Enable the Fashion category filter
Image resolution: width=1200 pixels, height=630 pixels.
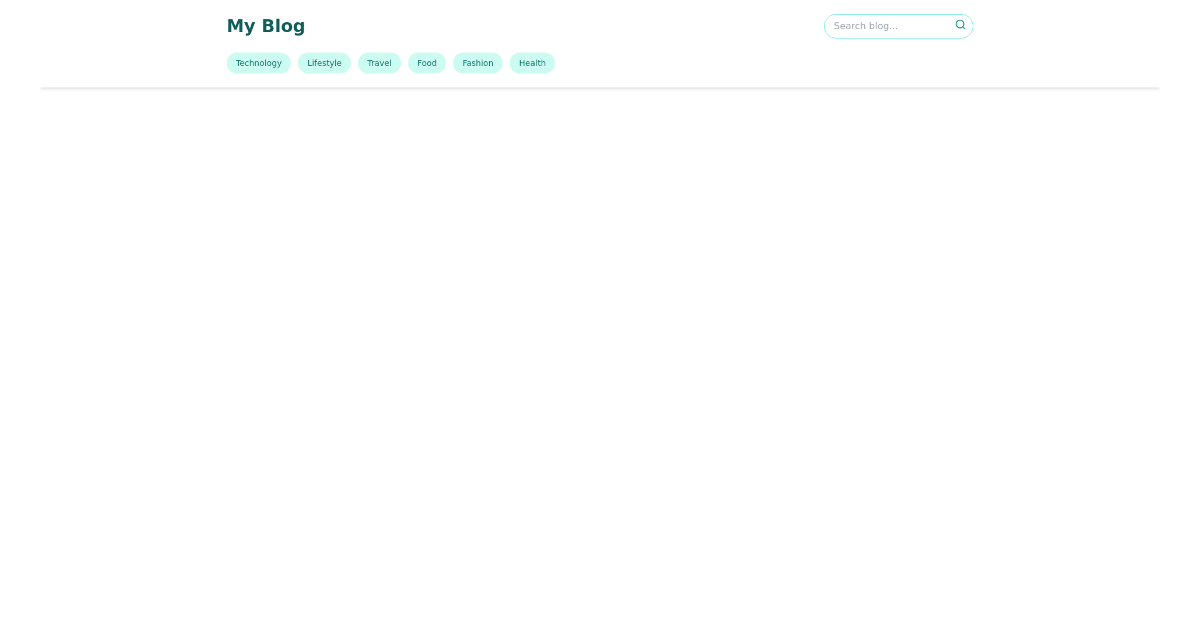(477, 63)
